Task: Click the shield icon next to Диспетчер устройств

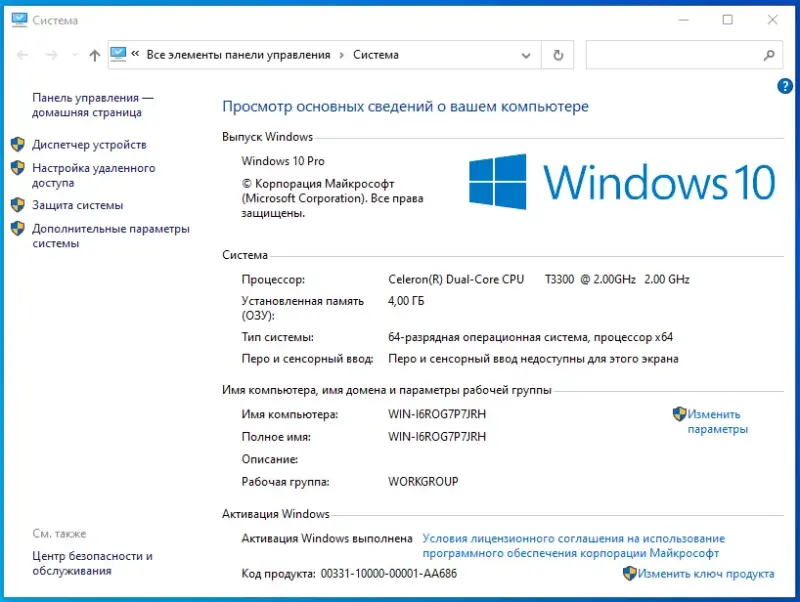Action: click(x=18, y=144)
